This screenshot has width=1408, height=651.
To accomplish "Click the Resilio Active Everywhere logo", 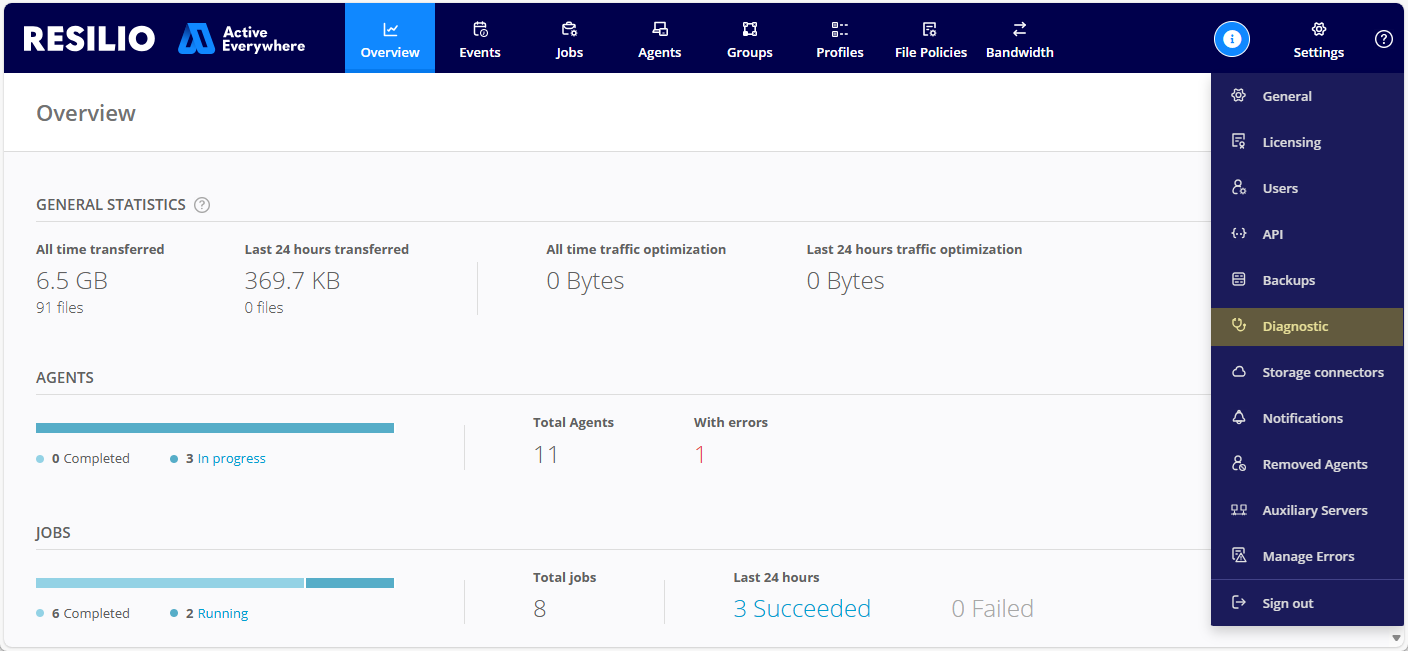I will [164, 38].
